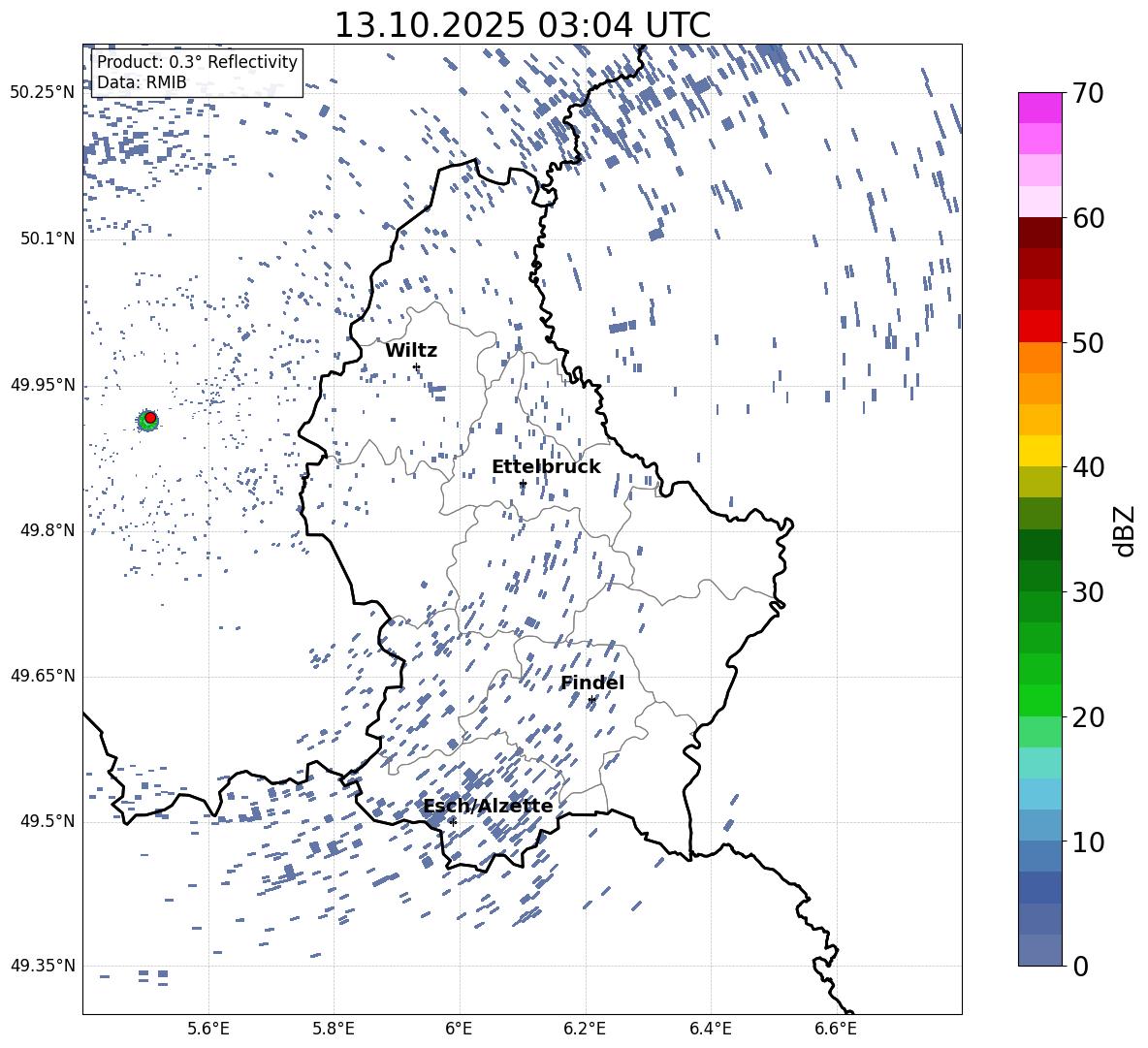Click the 6°E longitude tick label

tap(459, 1027)
